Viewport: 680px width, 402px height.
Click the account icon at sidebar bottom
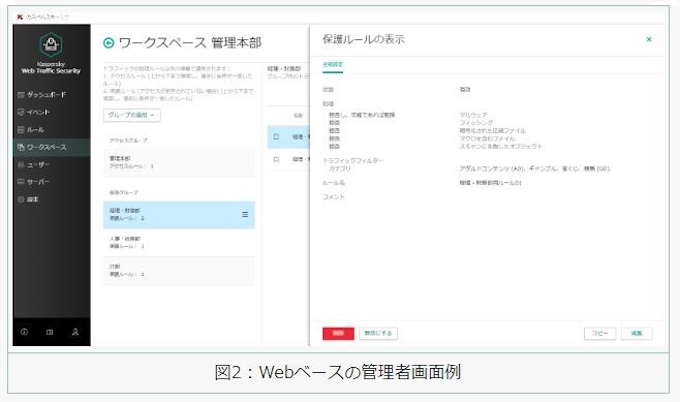[75, 331]
